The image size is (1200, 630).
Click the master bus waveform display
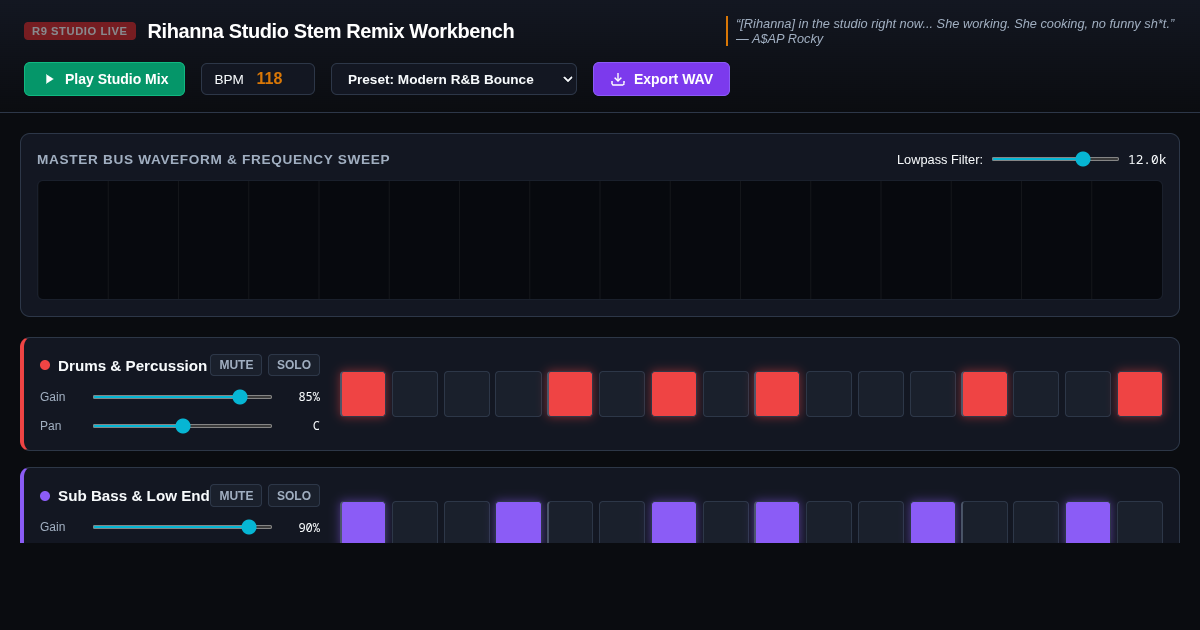(x=600, y=240)
